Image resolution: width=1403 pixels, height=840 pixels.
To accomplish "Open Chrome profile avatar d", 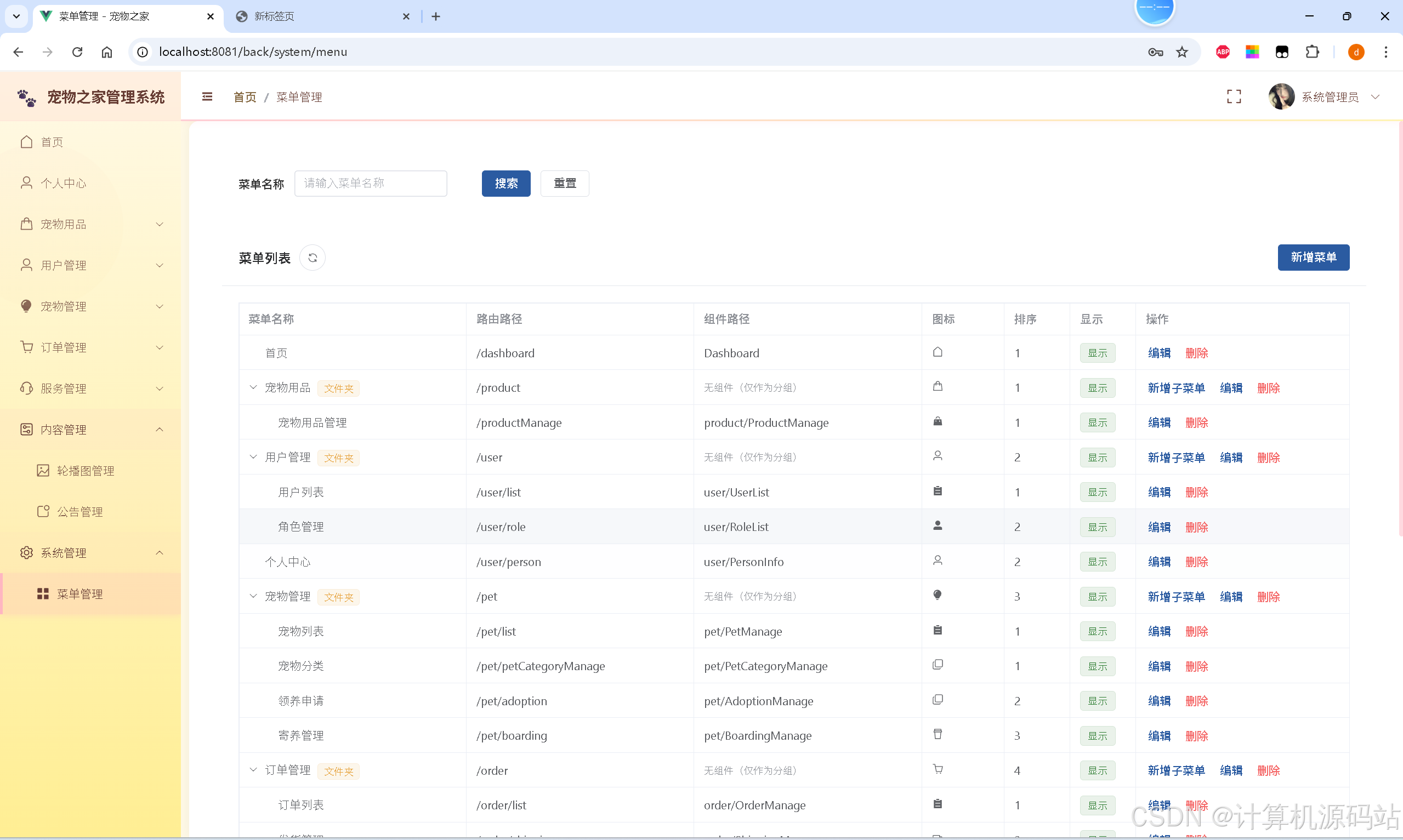I will (1356, 52).
